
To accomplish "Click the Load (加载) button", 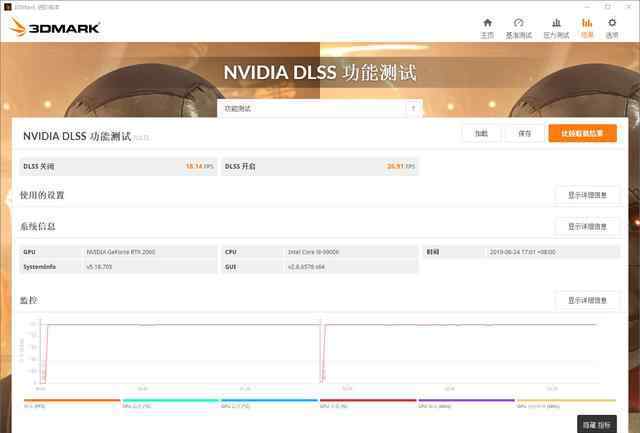I will click(x=481, y=133).
